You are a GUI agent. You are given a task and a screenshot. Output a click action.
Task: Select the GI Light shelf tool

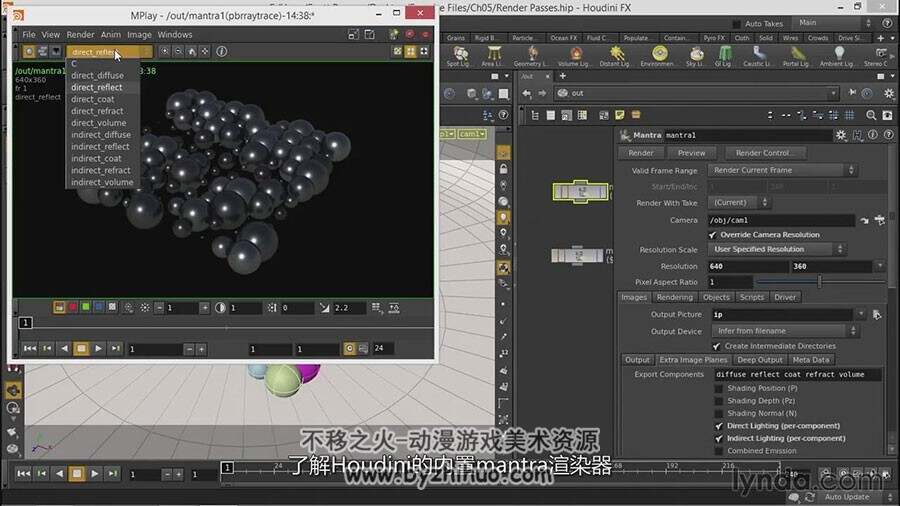tap(723, 57)
